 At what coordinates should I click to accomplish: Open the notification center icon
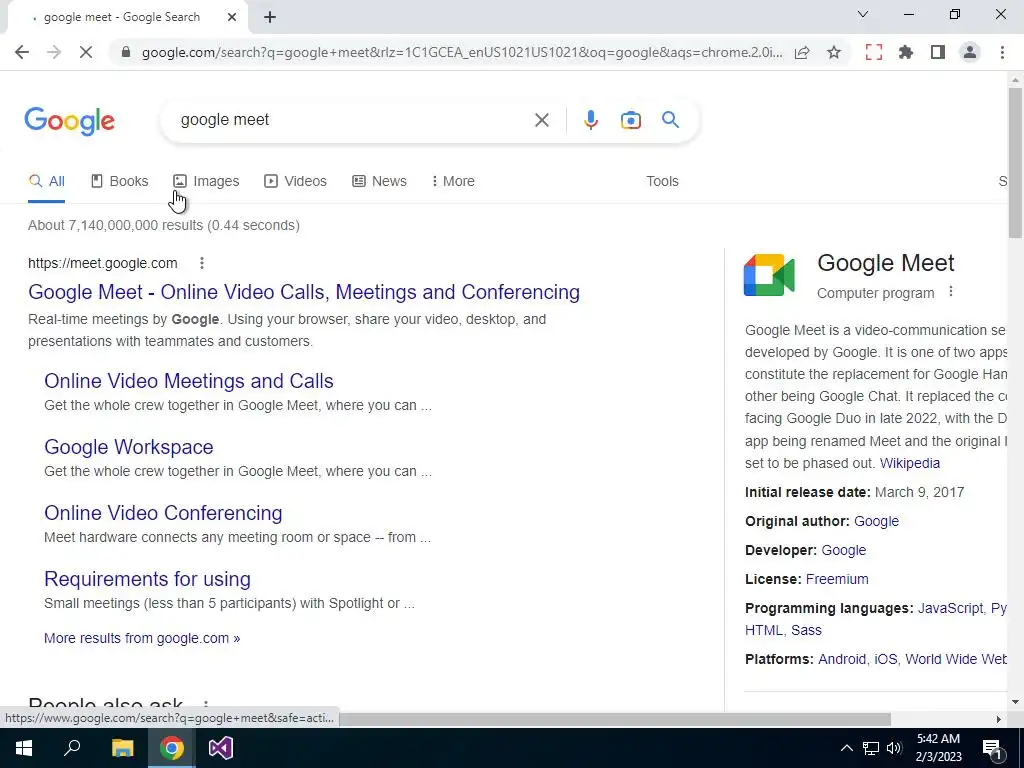point(992,748)
